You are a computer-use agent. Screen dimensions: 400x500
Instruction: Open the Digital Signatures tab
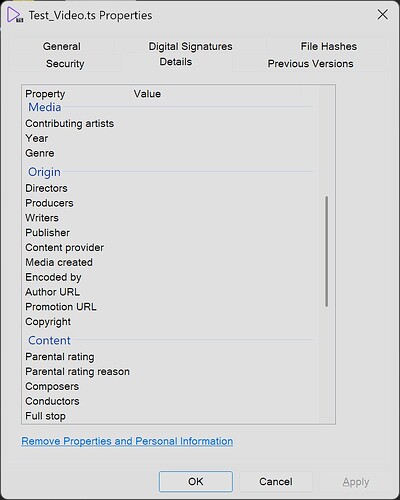tap(190, 46)
